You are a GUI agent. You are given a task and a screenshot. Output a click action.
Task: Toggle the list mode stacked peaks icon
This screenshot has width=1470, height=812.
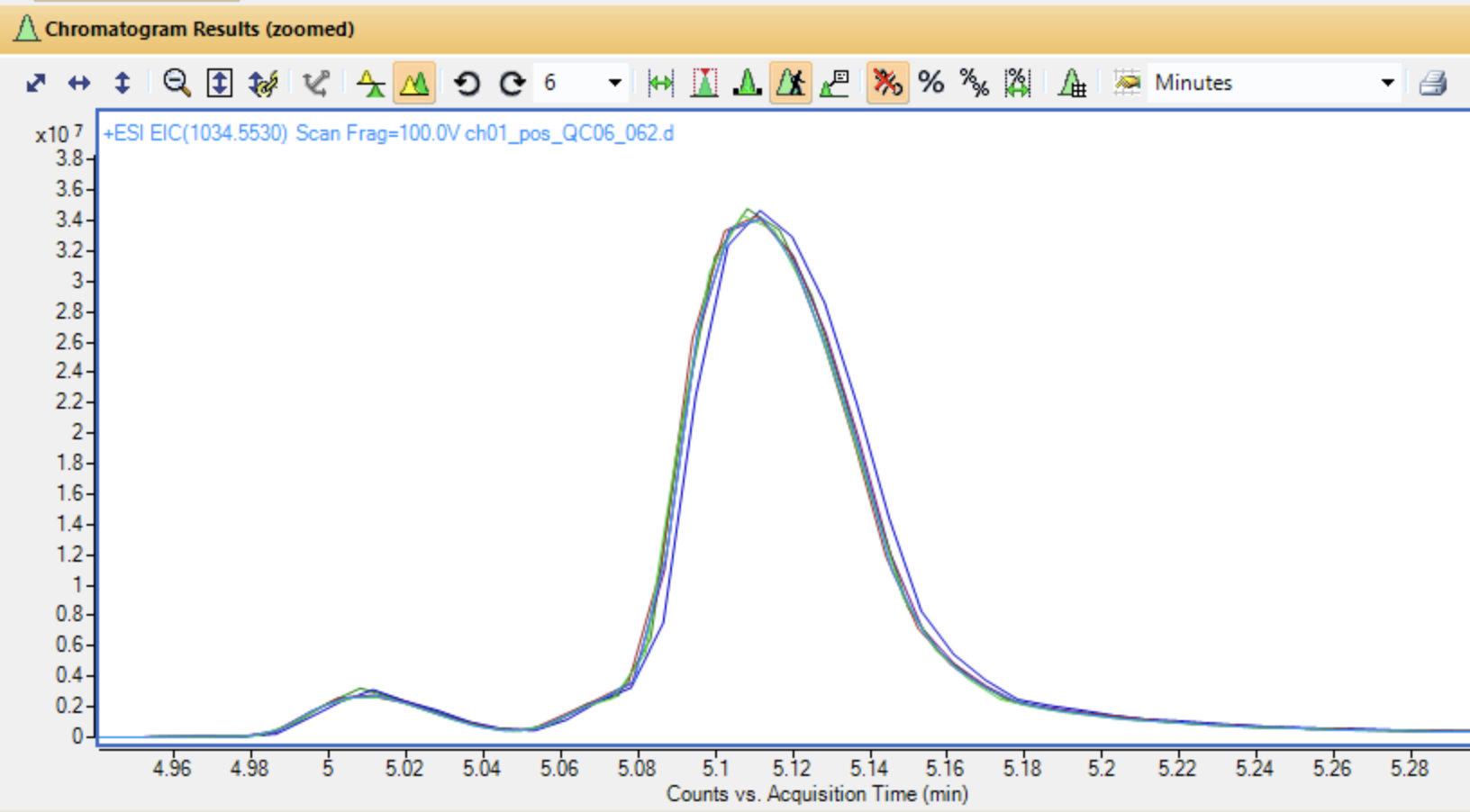tap(370, 84)
